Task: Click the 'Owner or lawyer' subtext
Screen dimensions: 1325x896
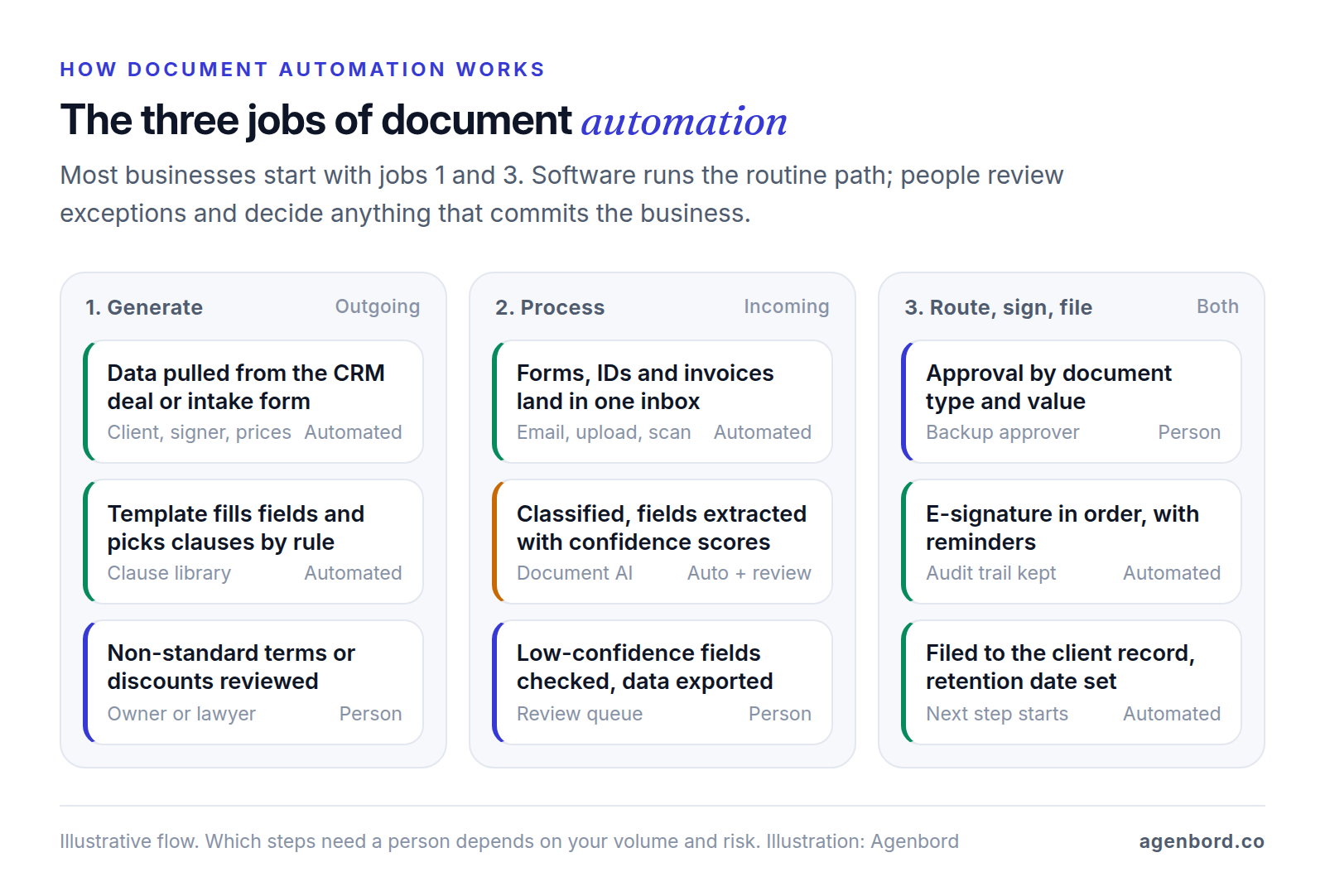Action: pyautogui.click(x=181, y=714)
